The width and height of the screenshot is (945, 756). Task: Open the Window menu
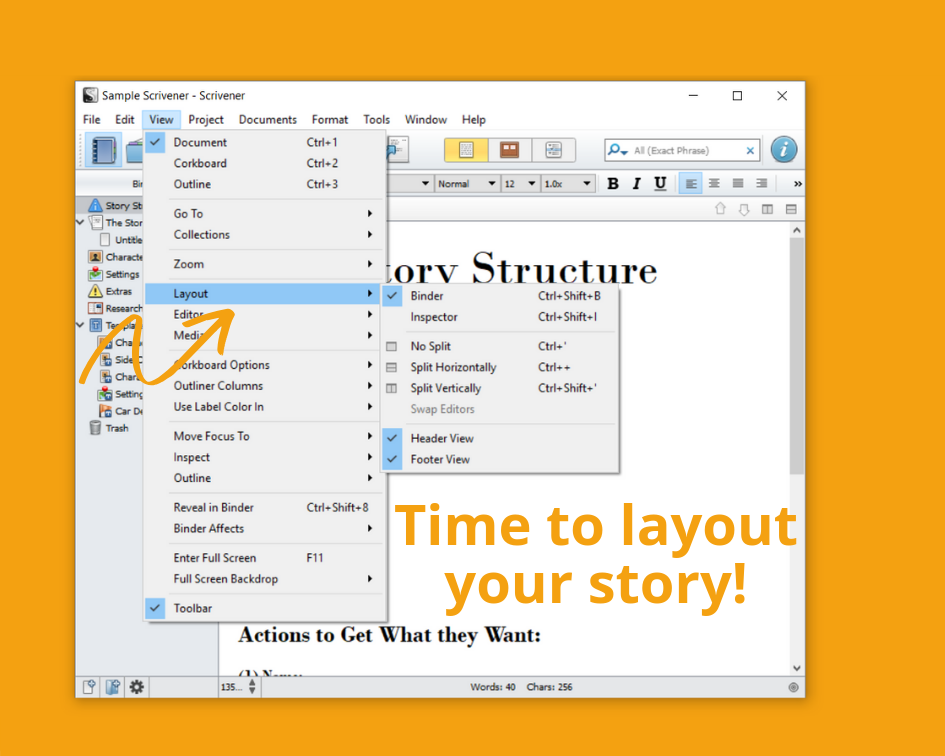pyautogui.click(x=425, y=119)
